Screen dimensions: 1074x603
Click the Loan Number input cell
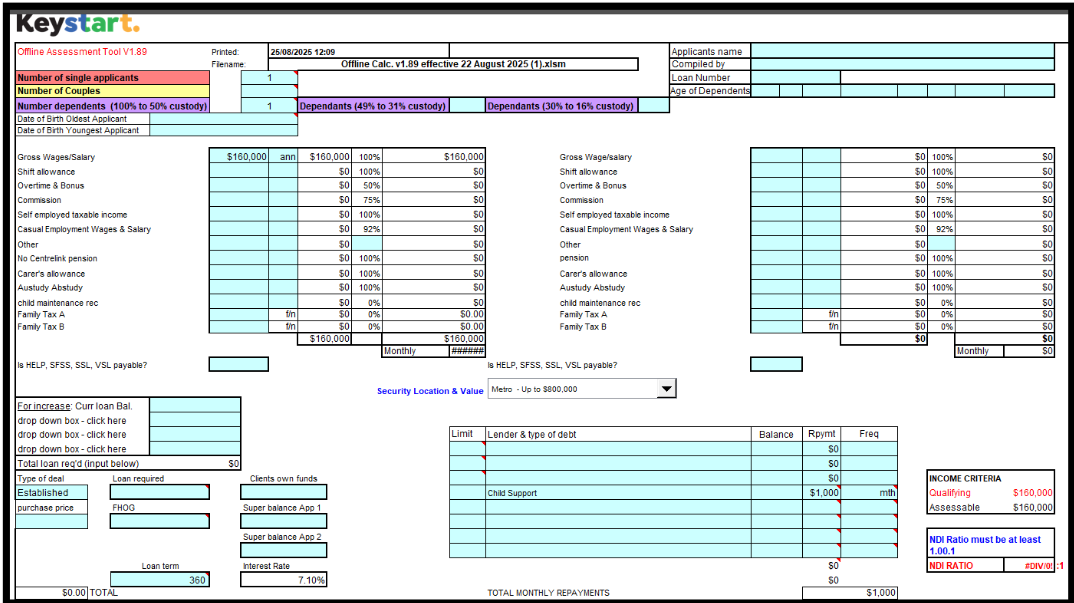click(795, 77)
